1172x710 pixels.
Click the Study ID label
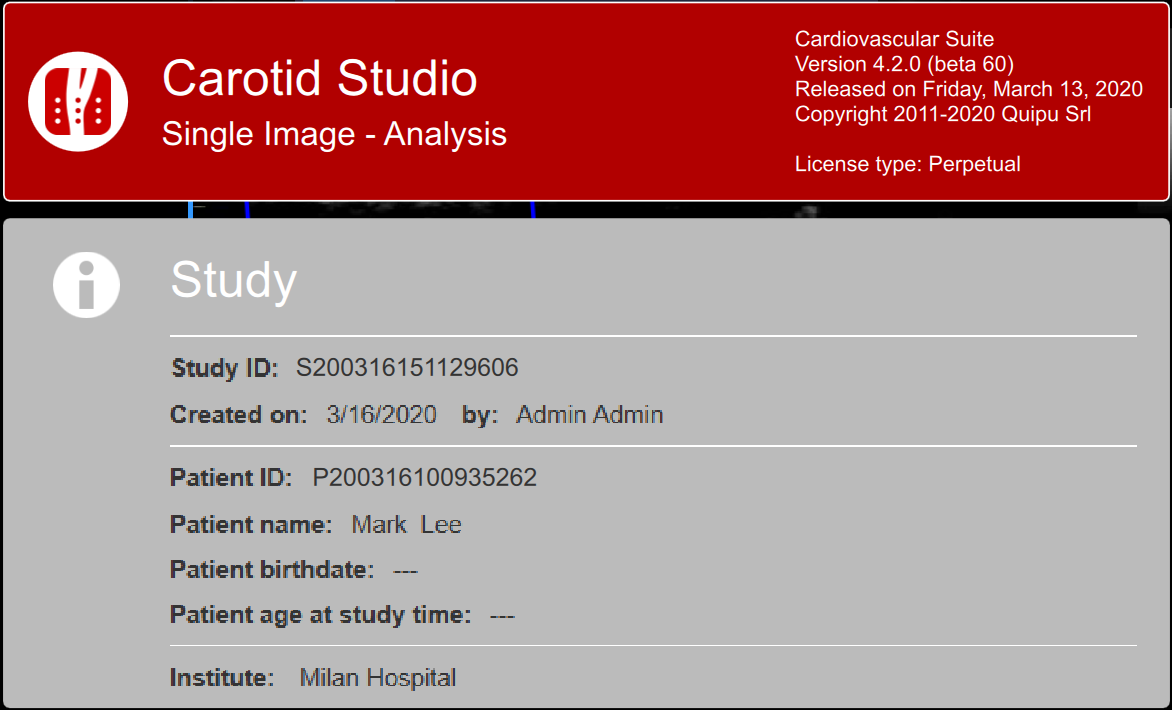pos(224,368)
